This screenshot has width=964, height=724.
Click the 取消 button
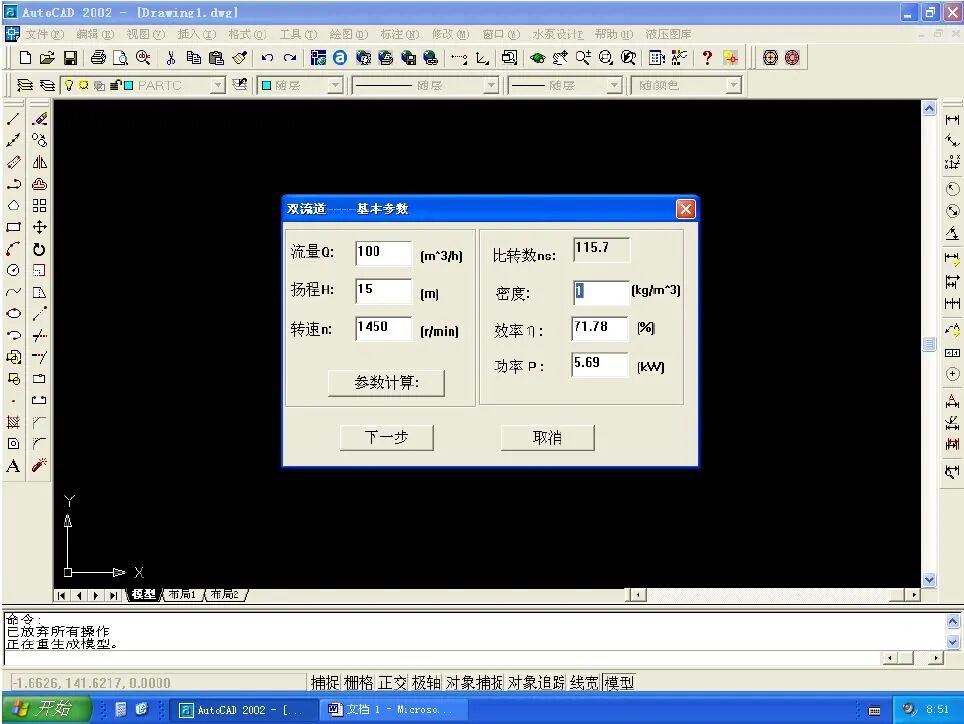pos(547,438)
